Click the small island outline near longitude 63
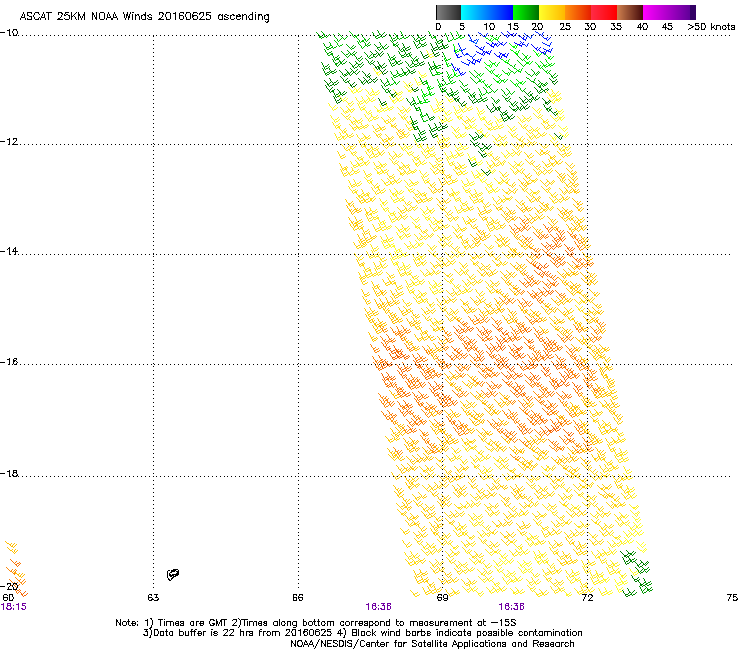The width and height of the screenshot is (740, 650). click(173, 574)
